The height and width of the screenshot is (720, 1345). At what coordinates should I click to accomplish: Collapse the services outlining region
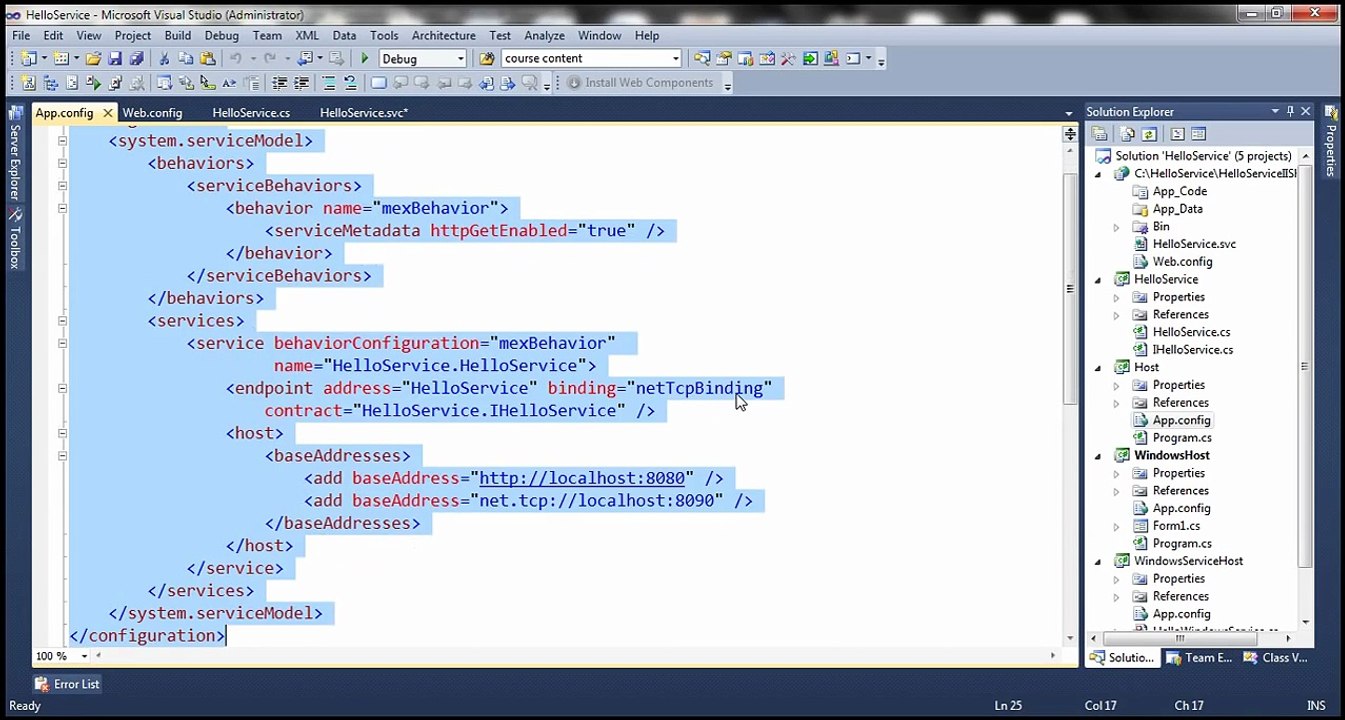(62, 321)
